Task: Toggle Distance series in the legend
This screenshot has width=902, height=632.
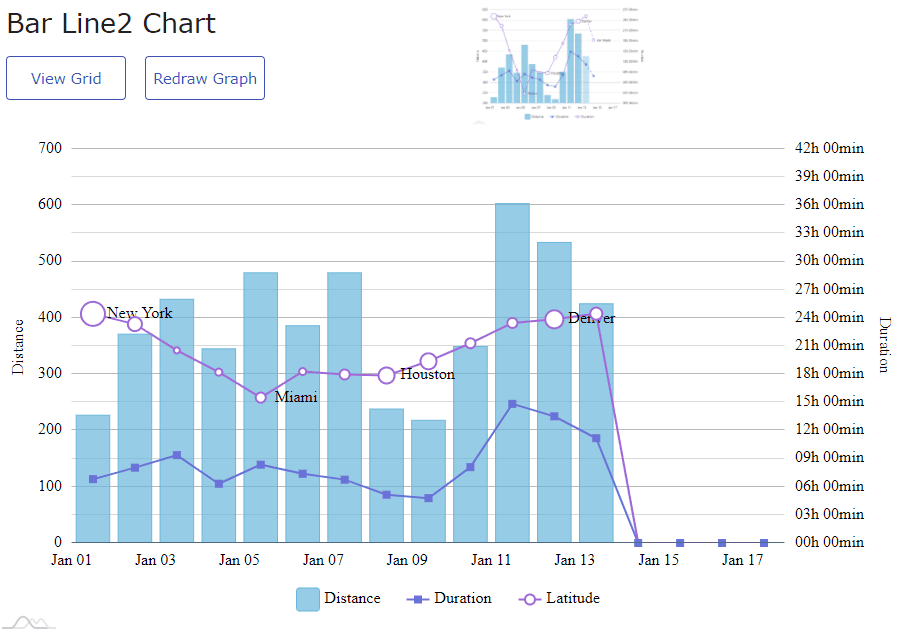Action: tap(338, 599)
